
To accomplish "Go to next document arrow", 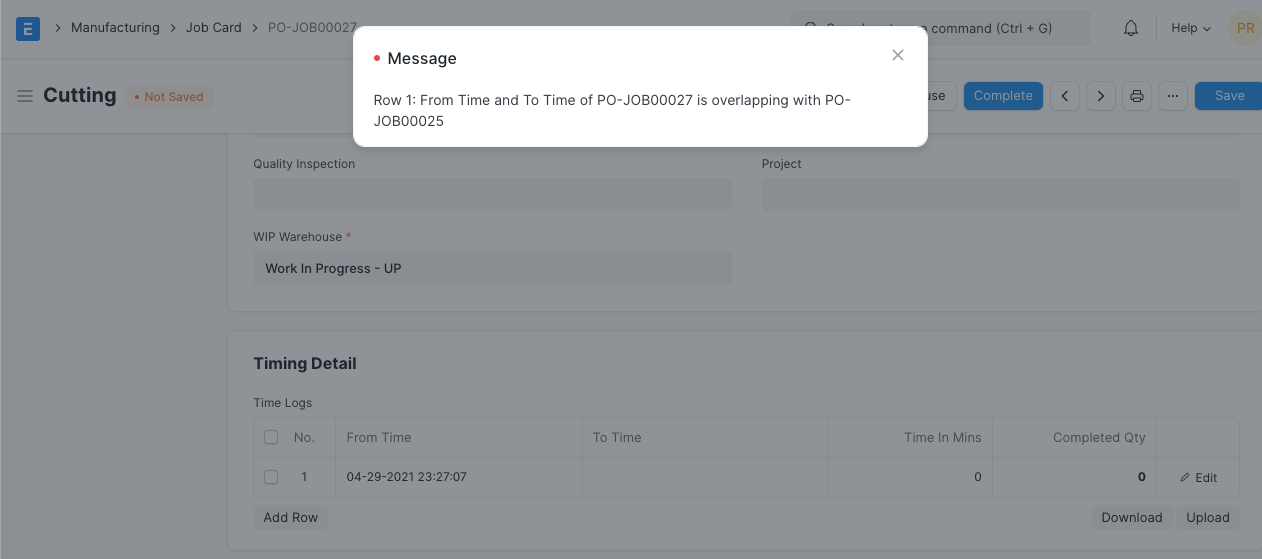I will click(1101, 96).
